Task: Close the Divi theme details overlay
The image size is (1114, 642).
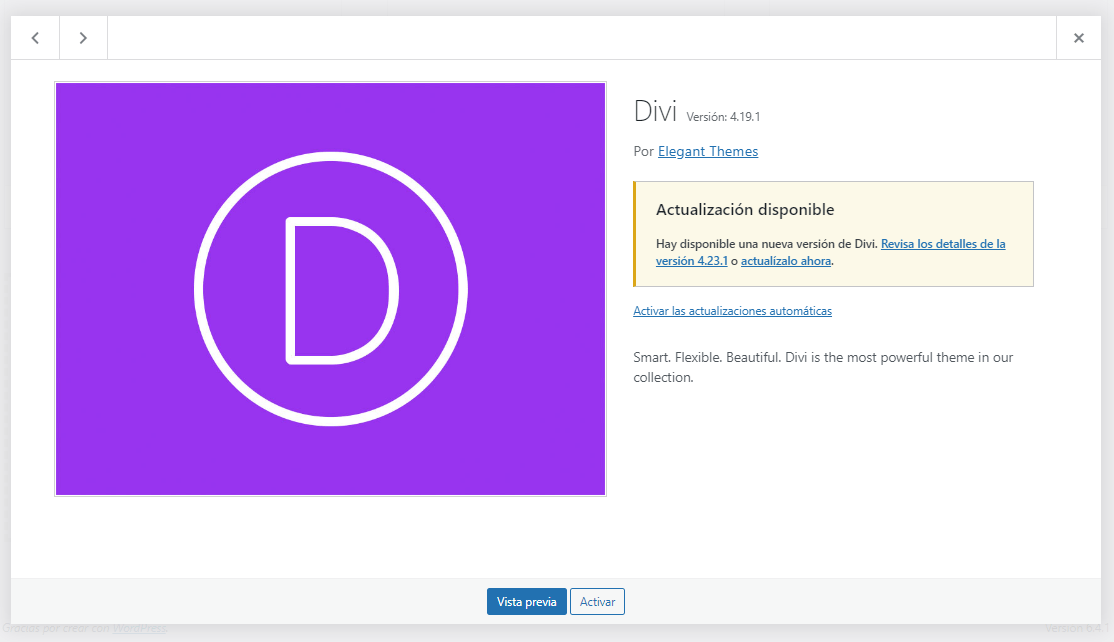Action: tap(1078, 38)
